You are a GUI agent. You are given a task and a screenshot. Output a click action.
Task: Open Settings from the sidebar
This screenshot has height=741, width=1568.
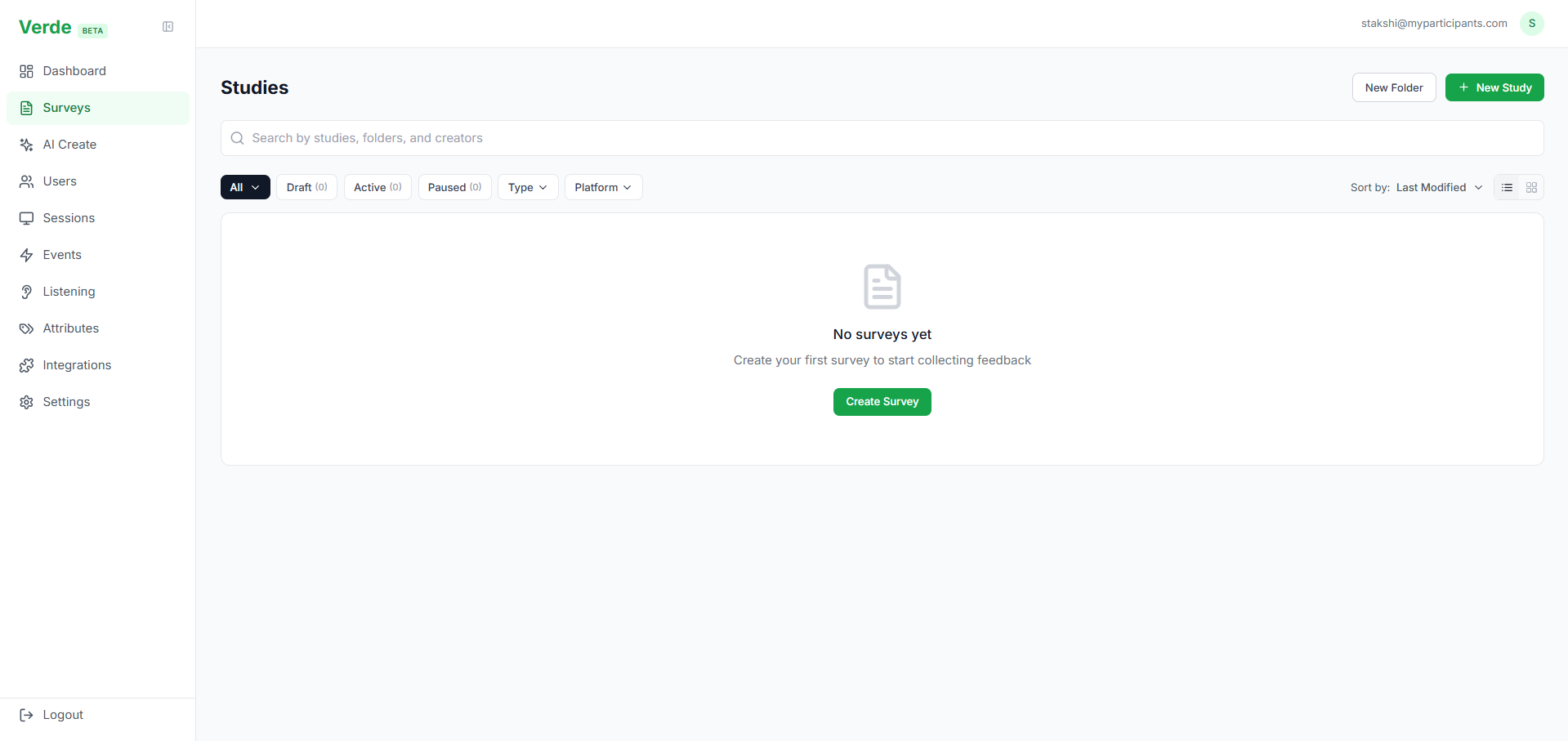66,402
